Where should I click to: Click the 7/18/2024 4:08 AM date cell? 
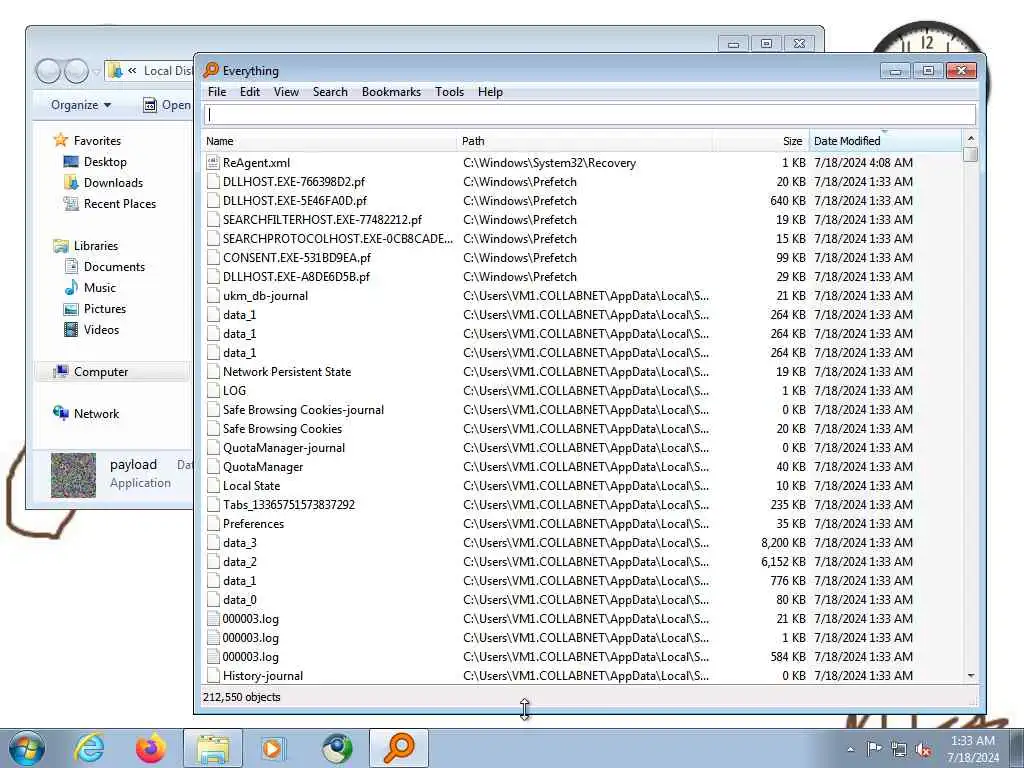tap(863, 163)
